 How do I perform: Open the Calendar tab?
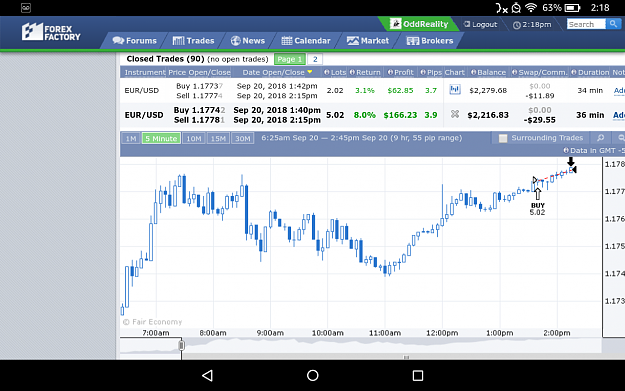pos(306,41)
